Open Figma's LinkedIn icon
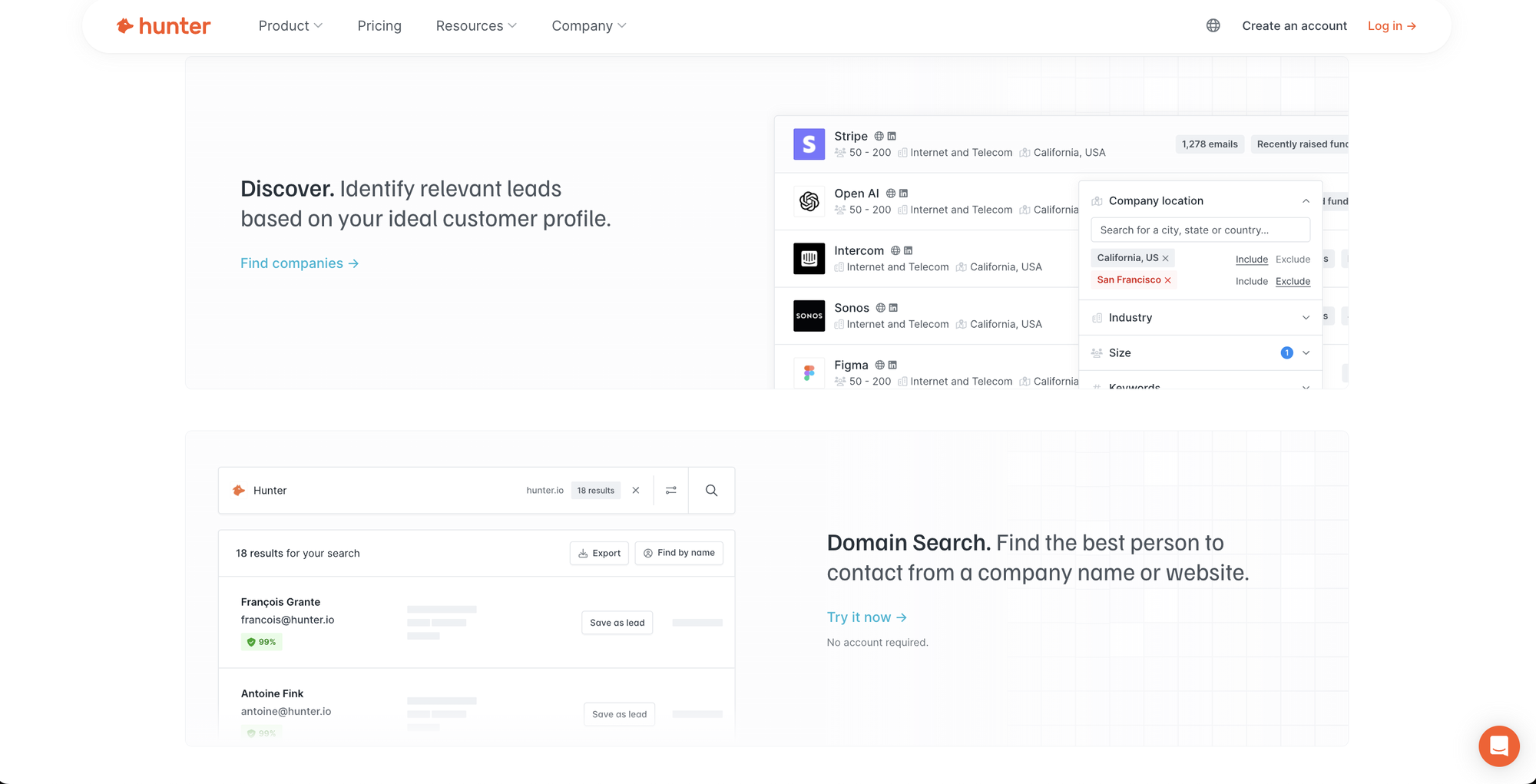Image resolution: width=1536 pixels, height=784 pixels. (892, 365)
